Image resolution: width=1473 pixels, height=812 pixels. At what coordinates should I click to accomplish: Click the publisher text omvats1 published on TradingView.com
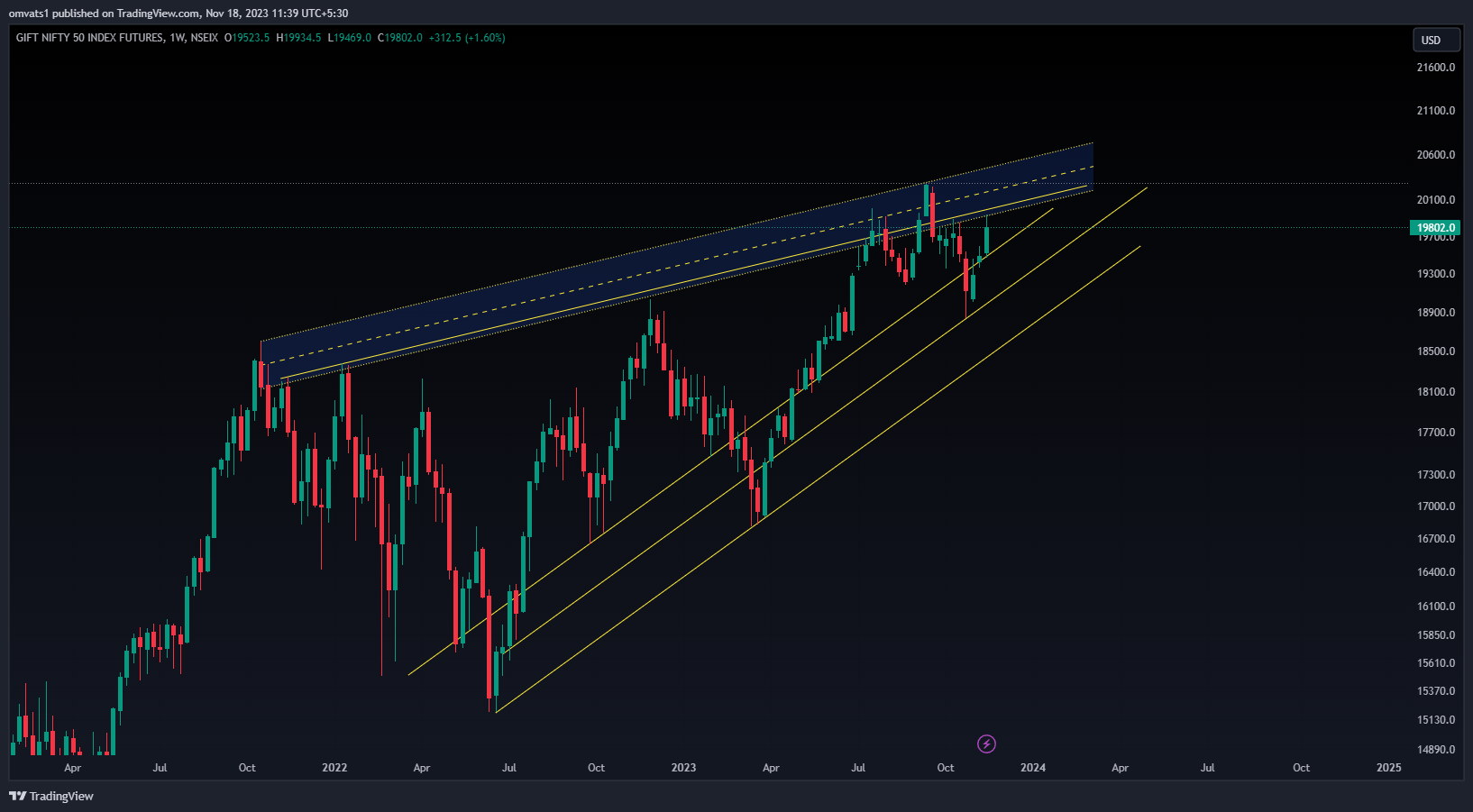[105, 14]
